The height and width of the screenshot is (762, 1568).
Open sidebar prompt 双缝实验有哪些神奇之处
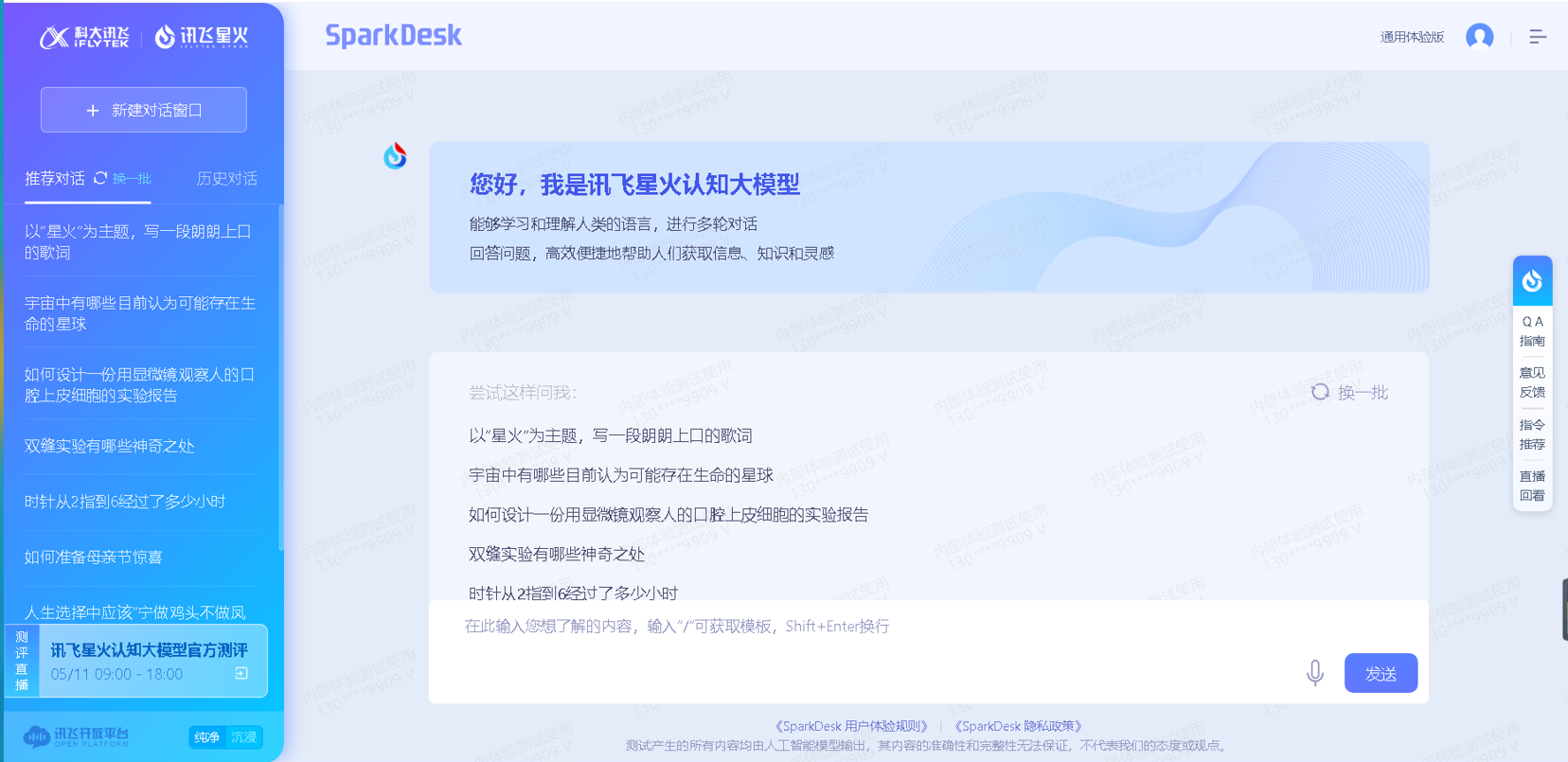pyautogui.click(x=110, y=446)
